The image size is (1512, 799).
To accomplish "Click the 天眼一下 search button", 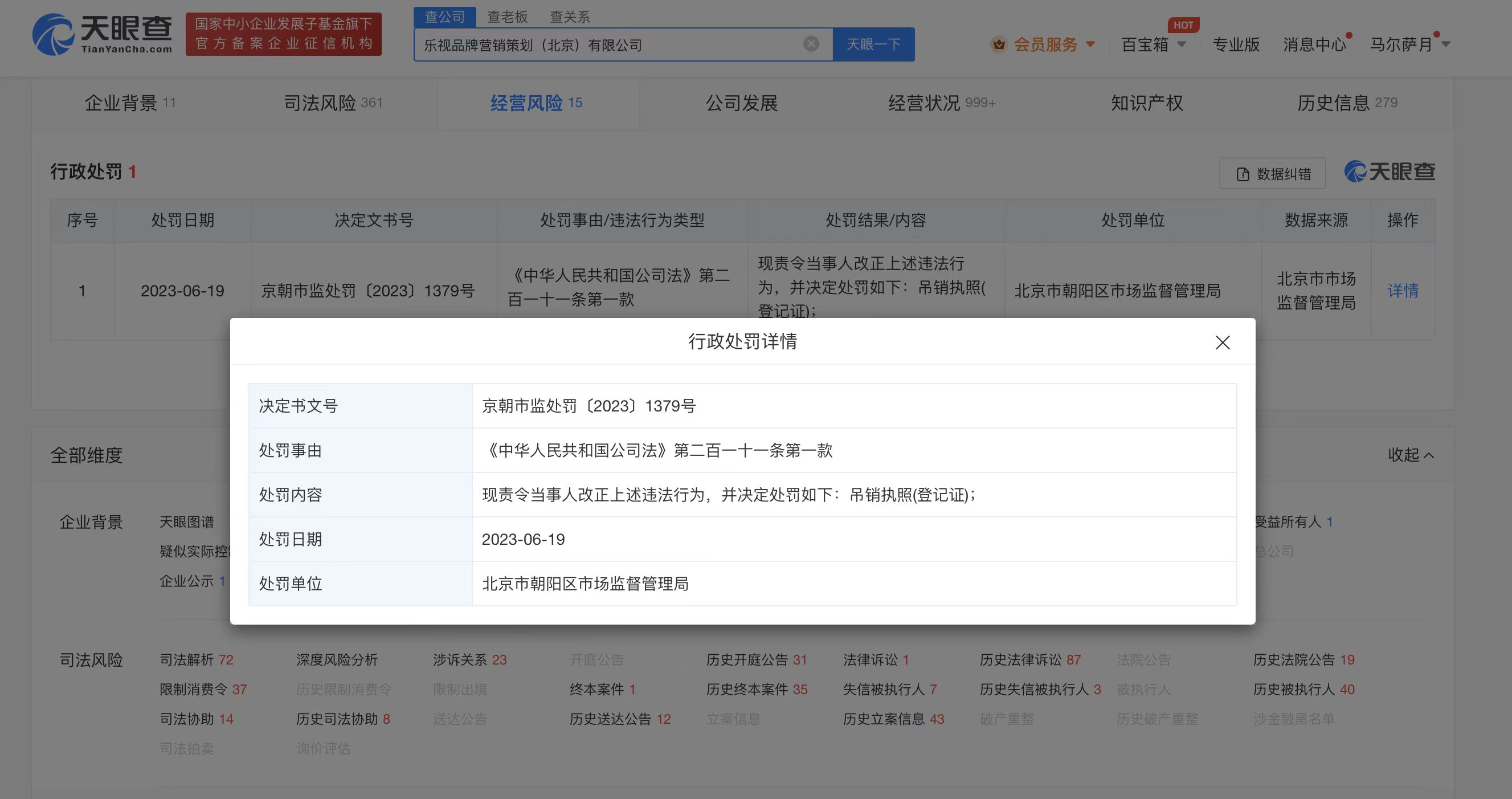I will coord(873,44).
